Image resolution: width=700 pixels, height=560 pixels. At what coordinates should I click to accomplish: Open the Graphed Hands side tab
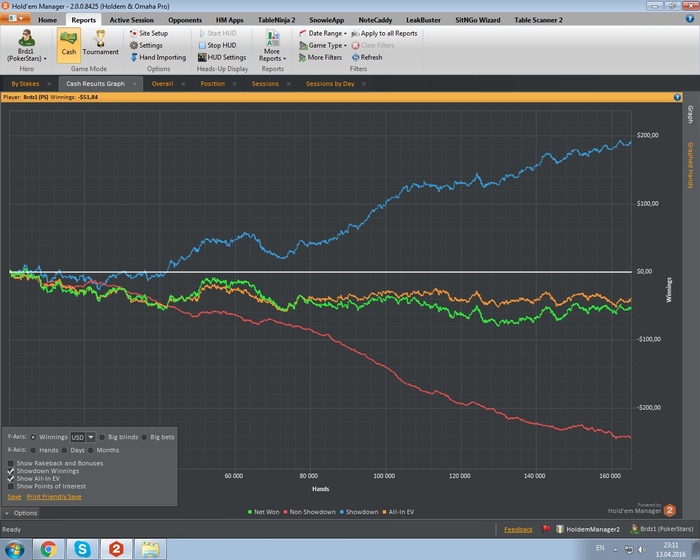pos(690,165)
